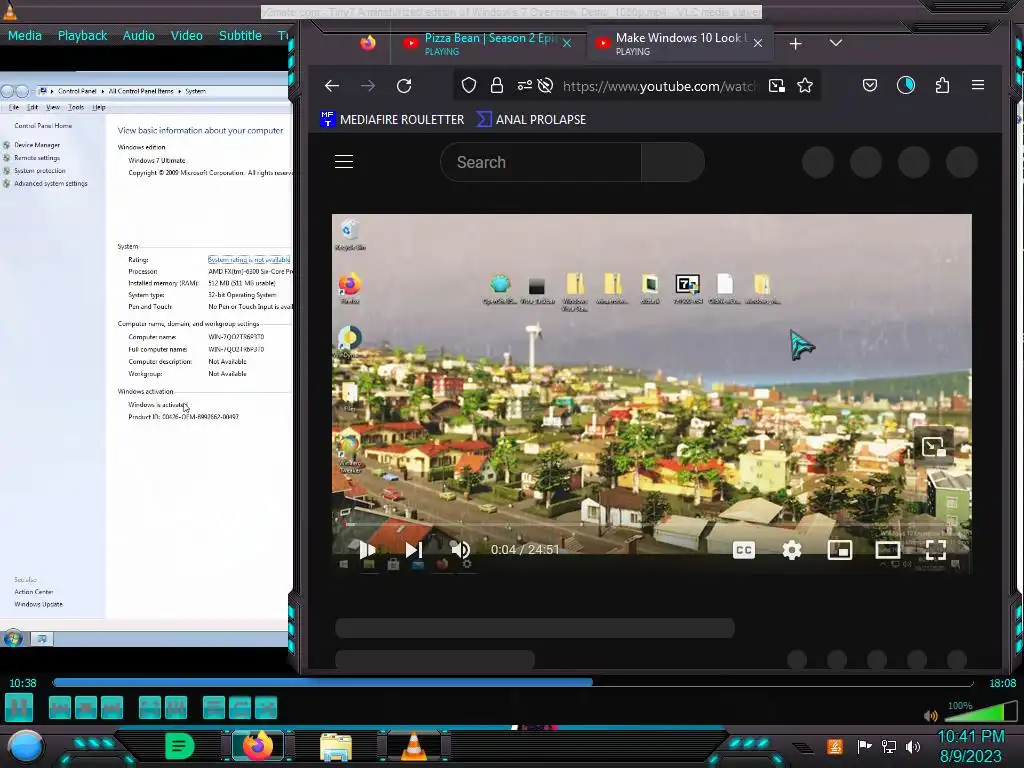This screenshot has width=1024, height=768.
Task: Skip to next media in VLC
Action: [112, 707]
